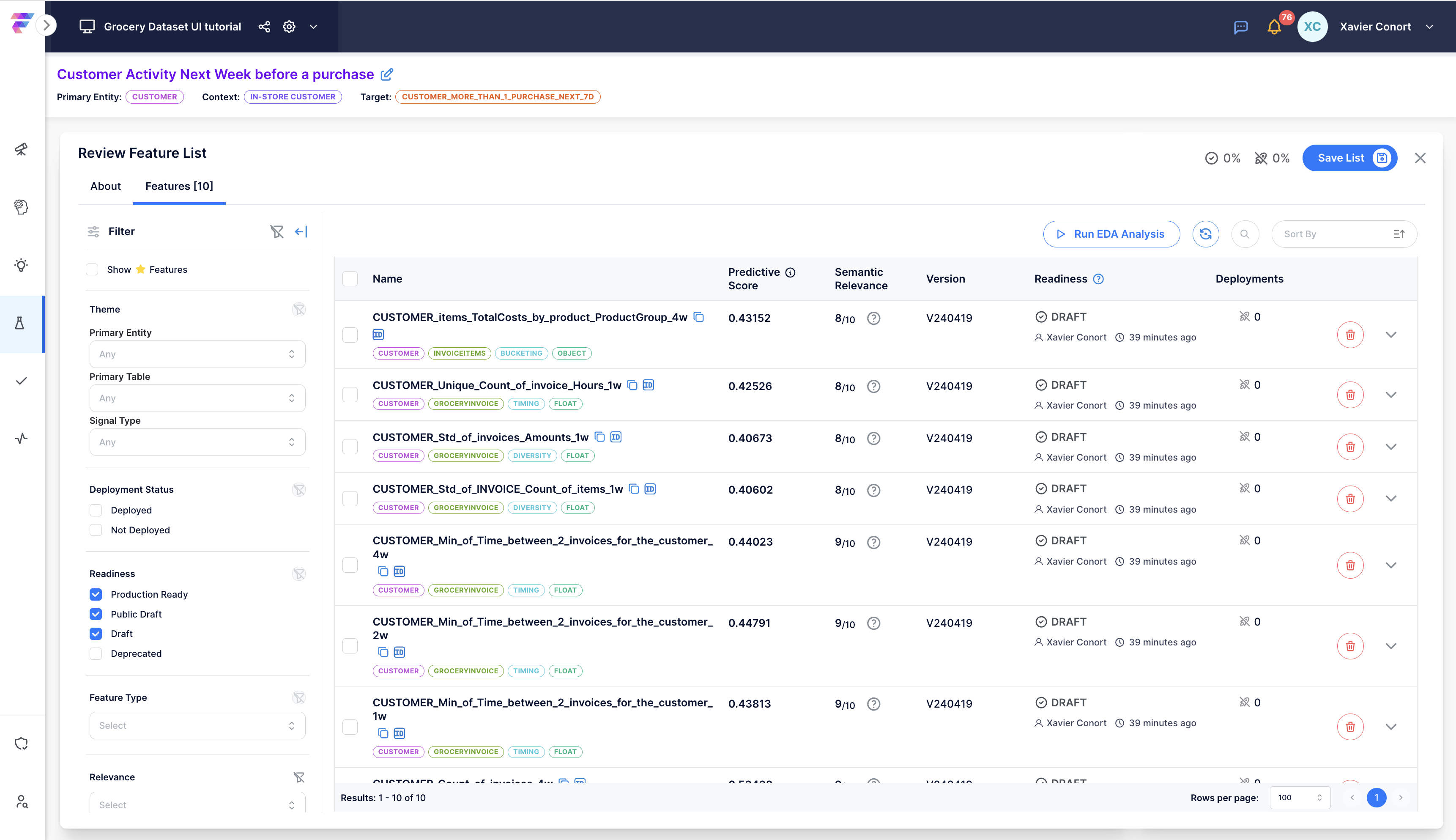Viewport: 1456px width, 840px height.
Task: Select the Features [10] tab
Action: [x=179, y=187]
